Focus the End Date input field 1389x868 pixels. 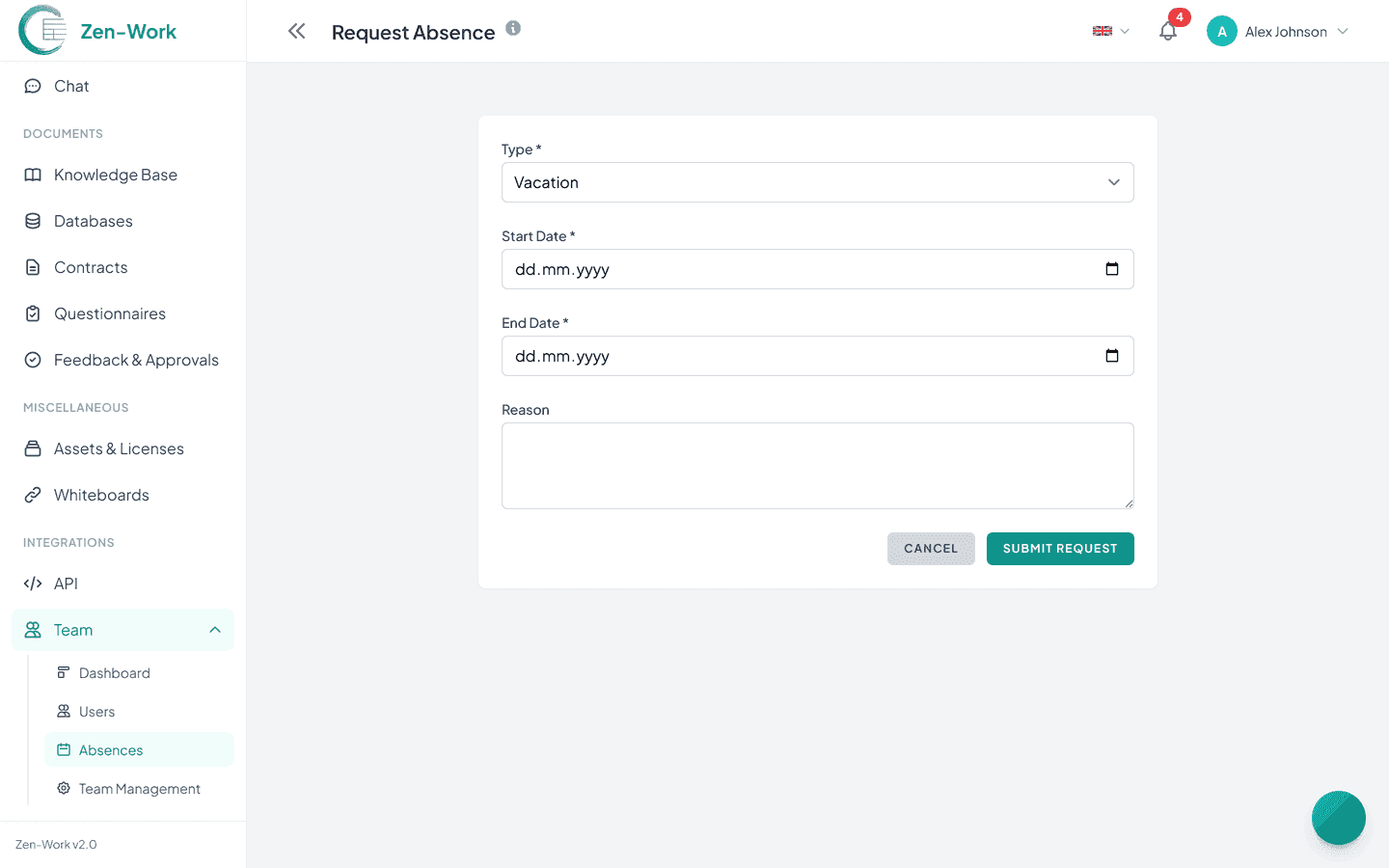817,356
